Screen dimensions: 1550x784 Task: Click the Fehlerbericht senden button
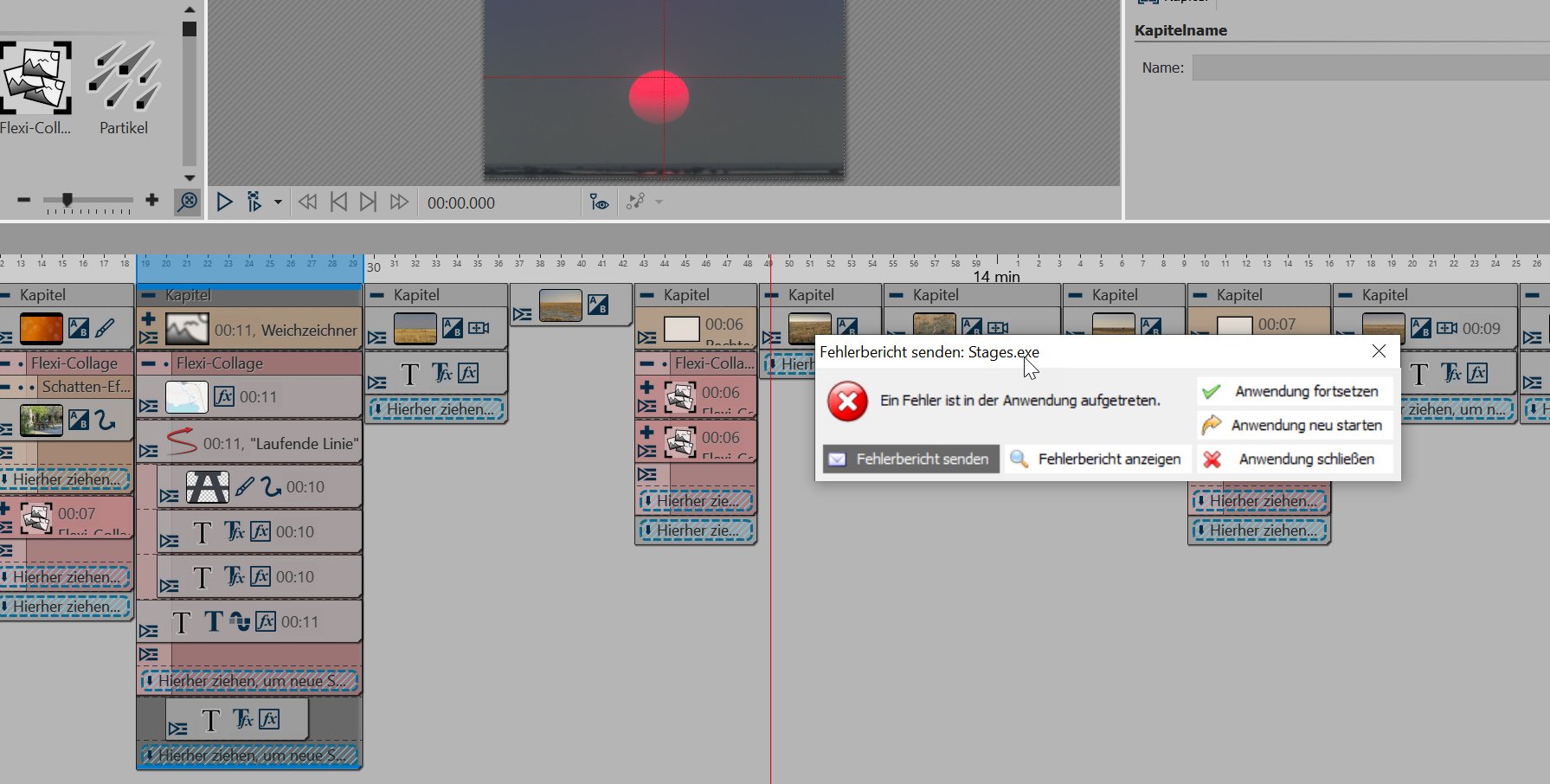(x=910, y=459)
